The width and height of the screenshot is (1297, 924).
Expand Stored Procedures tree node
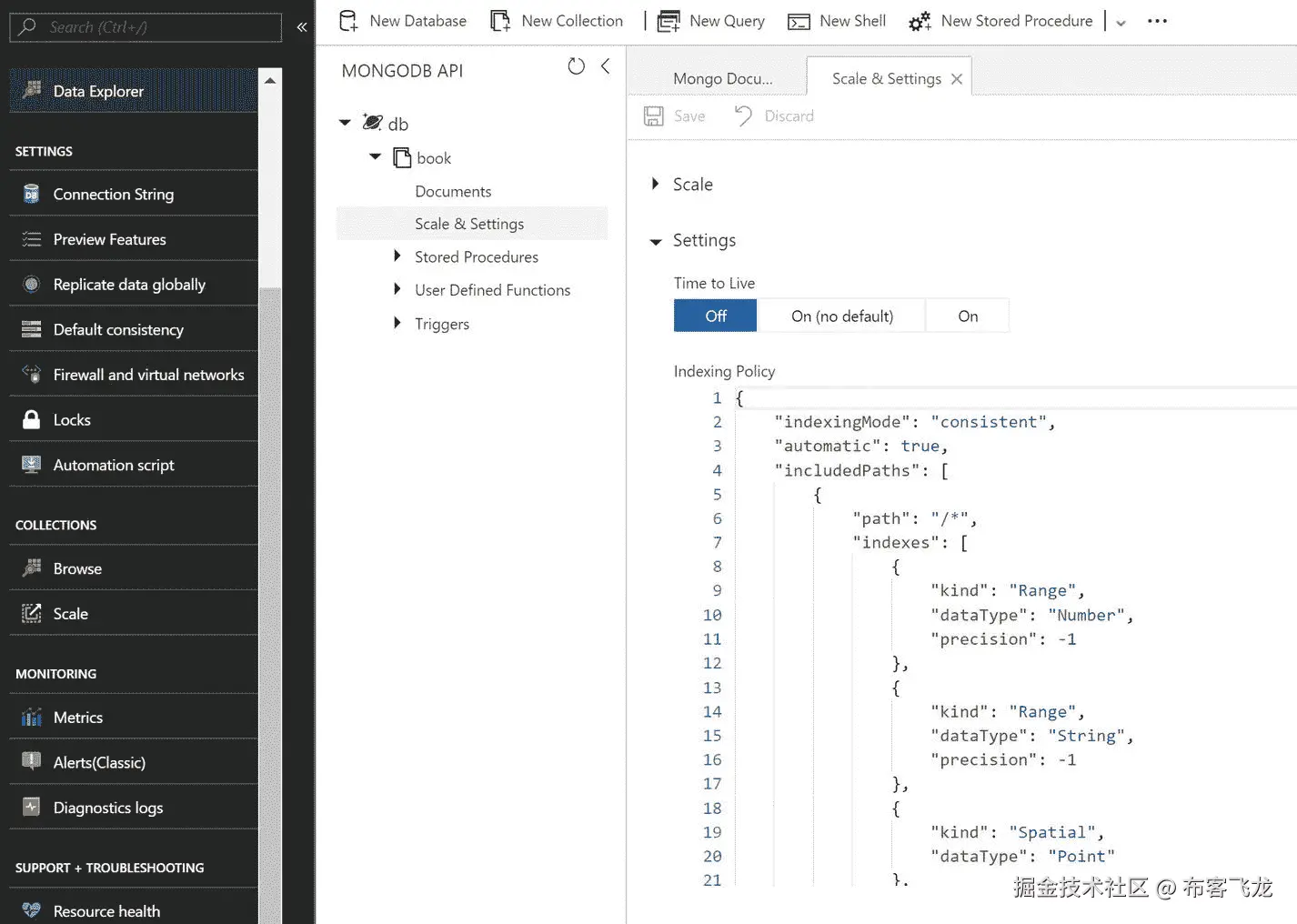click(397, 256)
